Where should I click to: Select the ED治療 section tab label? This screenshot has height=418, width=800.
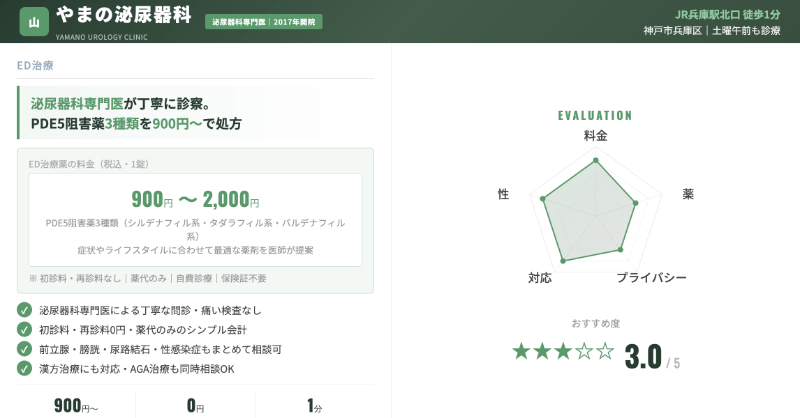pyautogui.click(x=35, y=66)
